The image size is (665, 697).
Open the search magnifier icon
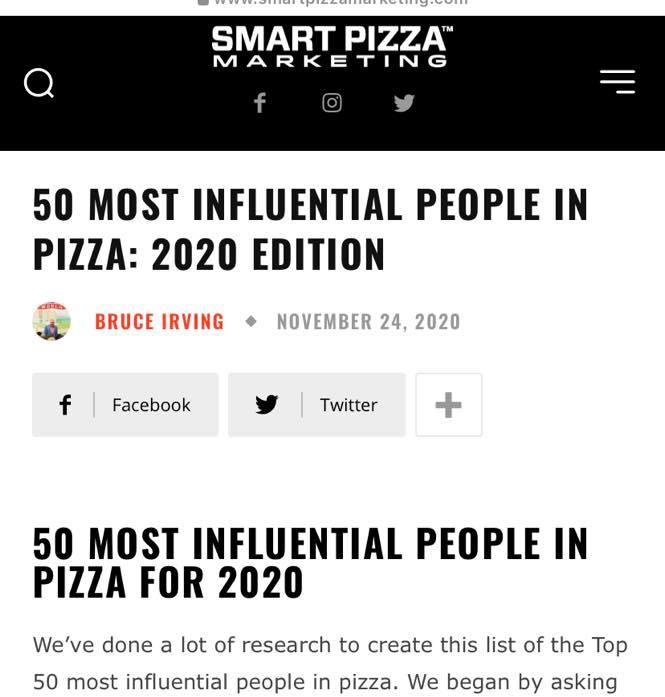click(x=39, y=83)
